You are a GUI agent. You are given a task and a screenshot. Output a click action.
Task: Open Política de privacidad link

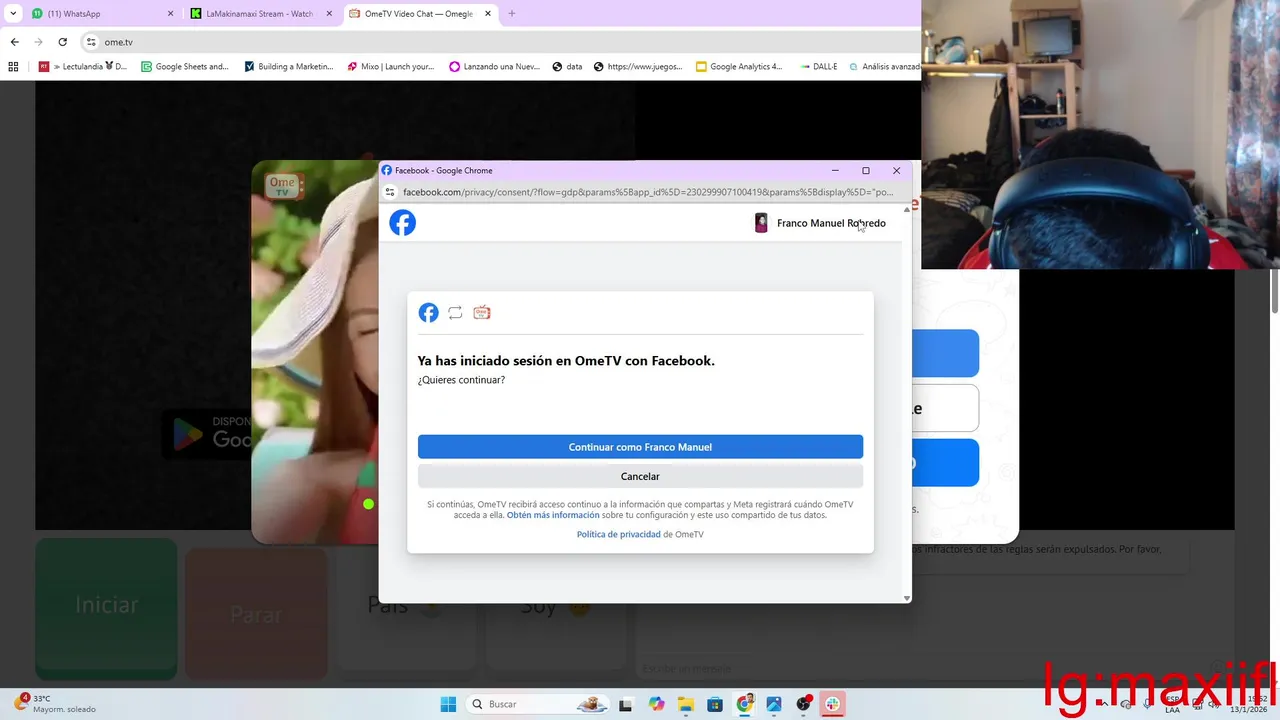pyautogui.click(x=618, y=534)
